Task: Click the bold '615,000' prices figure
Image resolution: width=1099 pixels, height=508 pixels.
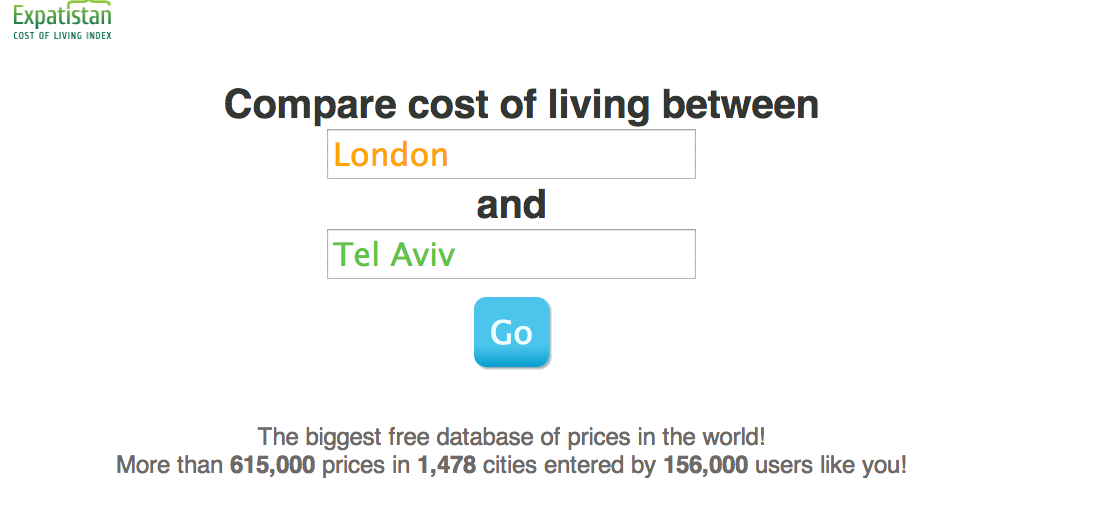Action: click(x=273, y=465)
